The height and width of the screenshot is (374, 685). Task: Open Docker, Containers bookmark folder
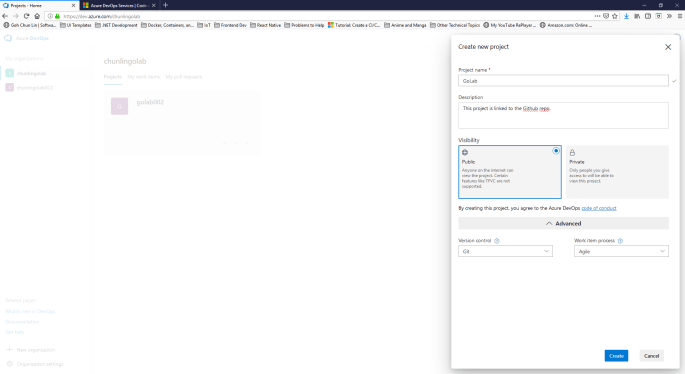[167, 25]
